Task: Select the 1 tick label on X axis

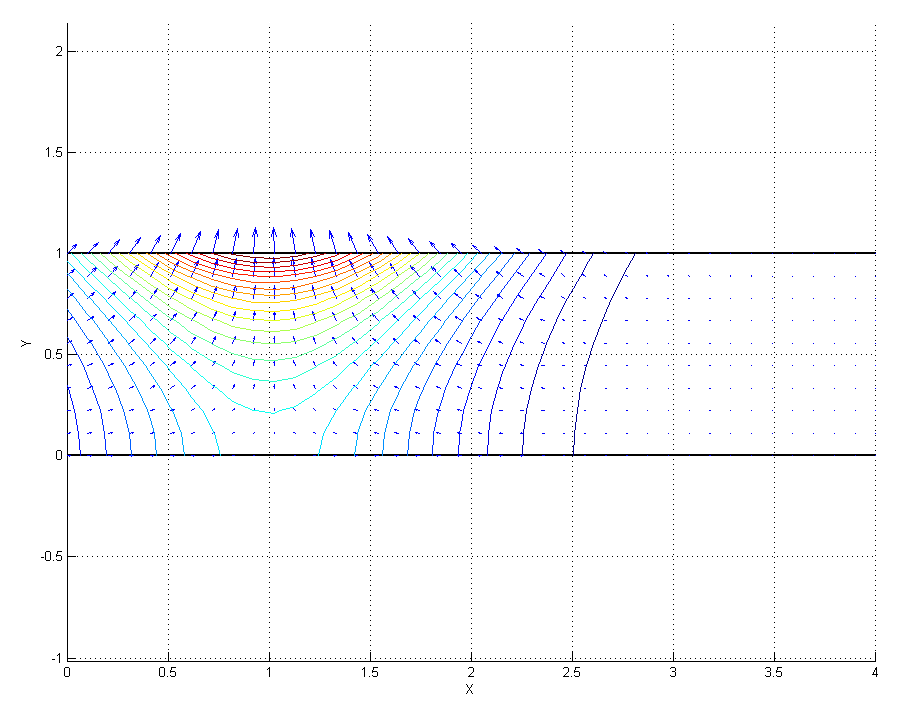Action: (x=269, y=674)
